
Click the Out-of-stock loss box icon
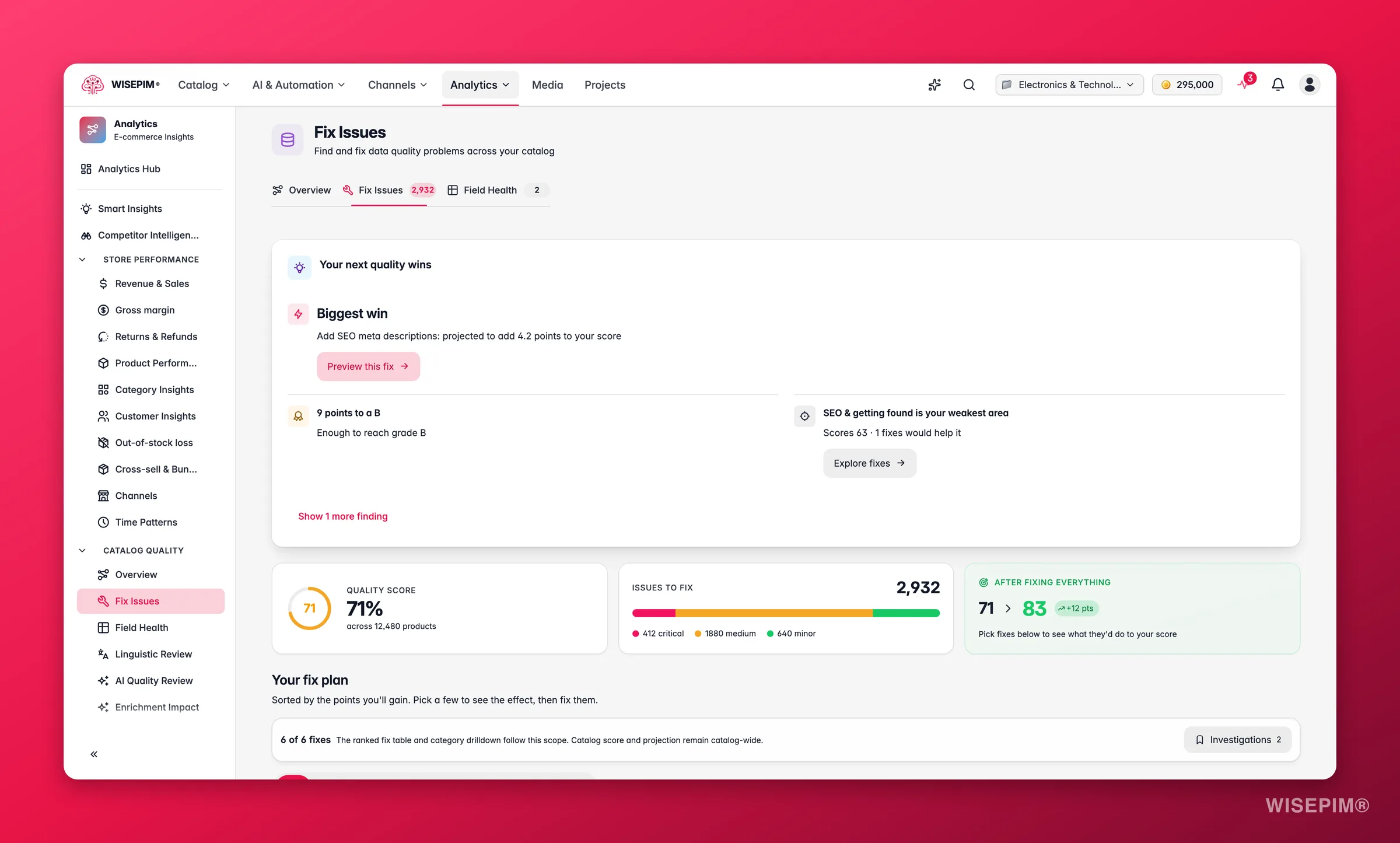click(x=103, y=443)
